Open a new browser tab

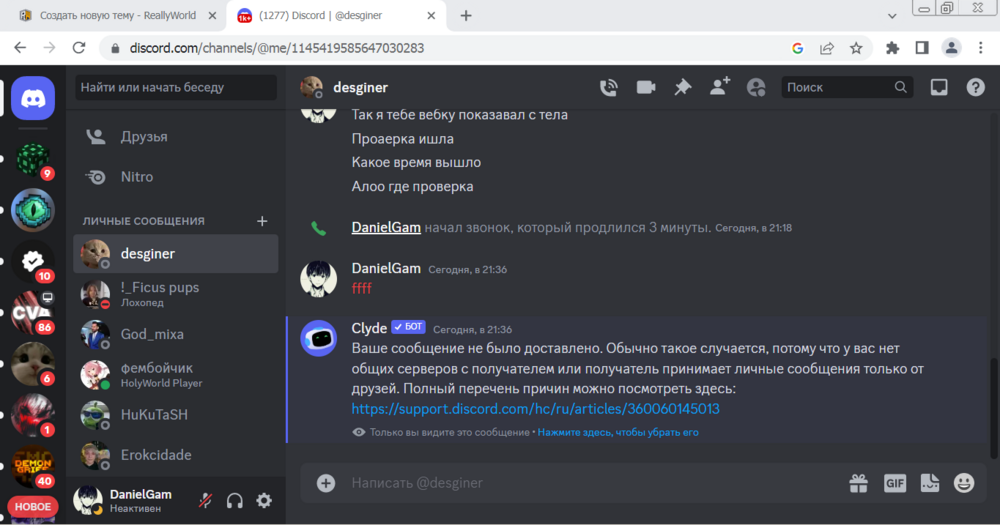(466, 15)
